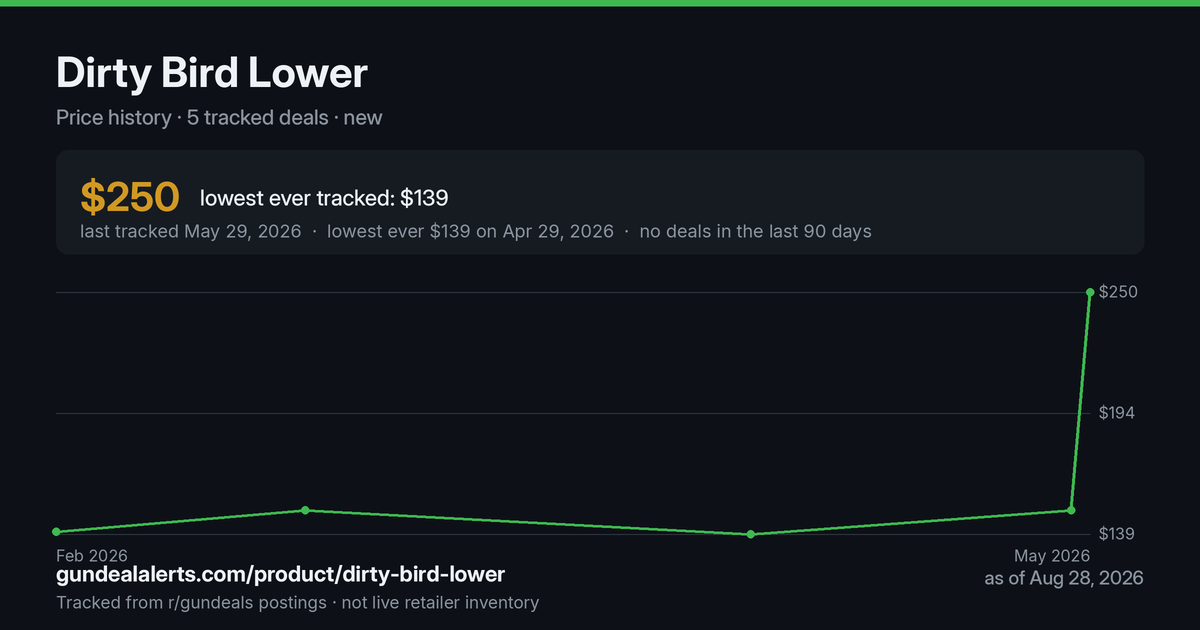
Task: Click 'no deals in the last 90 days' text
Action: pos(756,232)
